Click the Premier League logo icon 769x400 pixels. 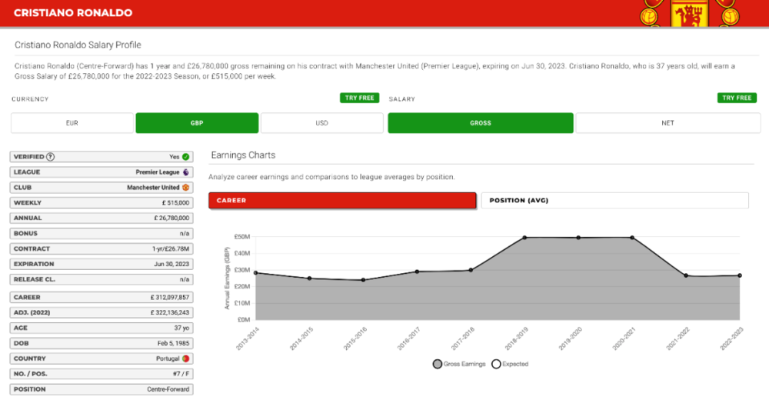pos(186,172)
